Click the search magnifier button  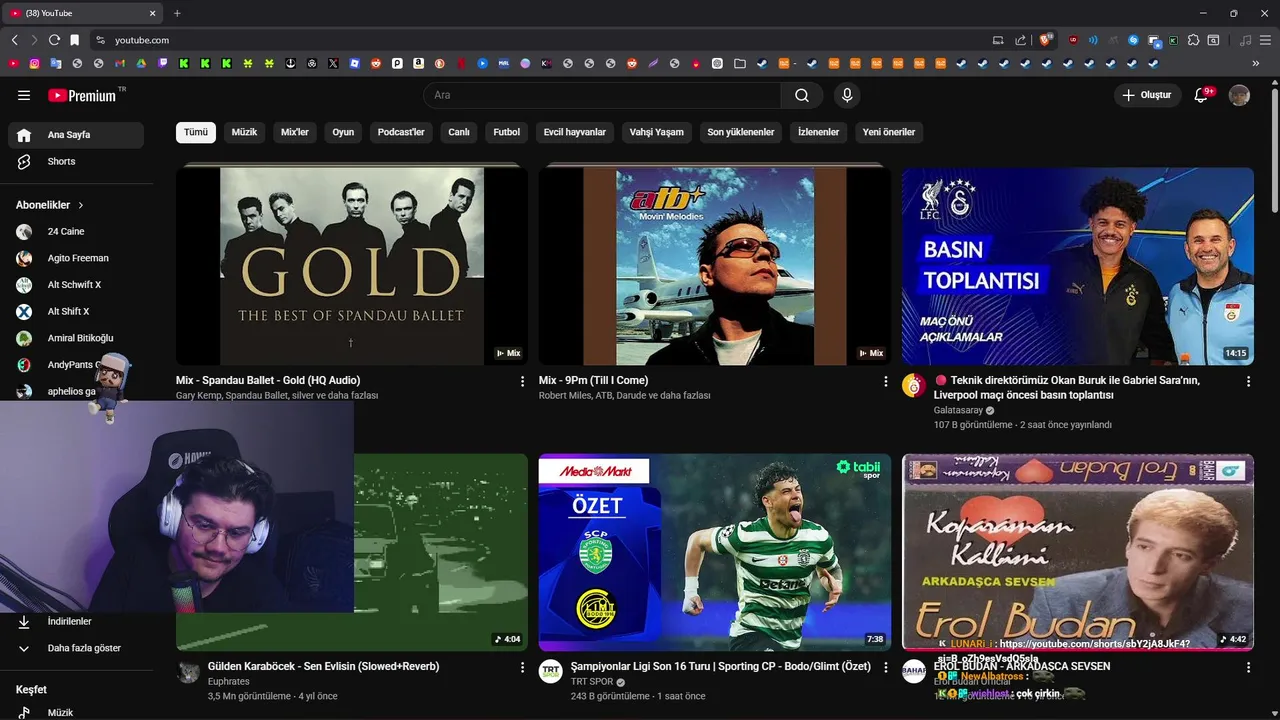coord(802,95)
